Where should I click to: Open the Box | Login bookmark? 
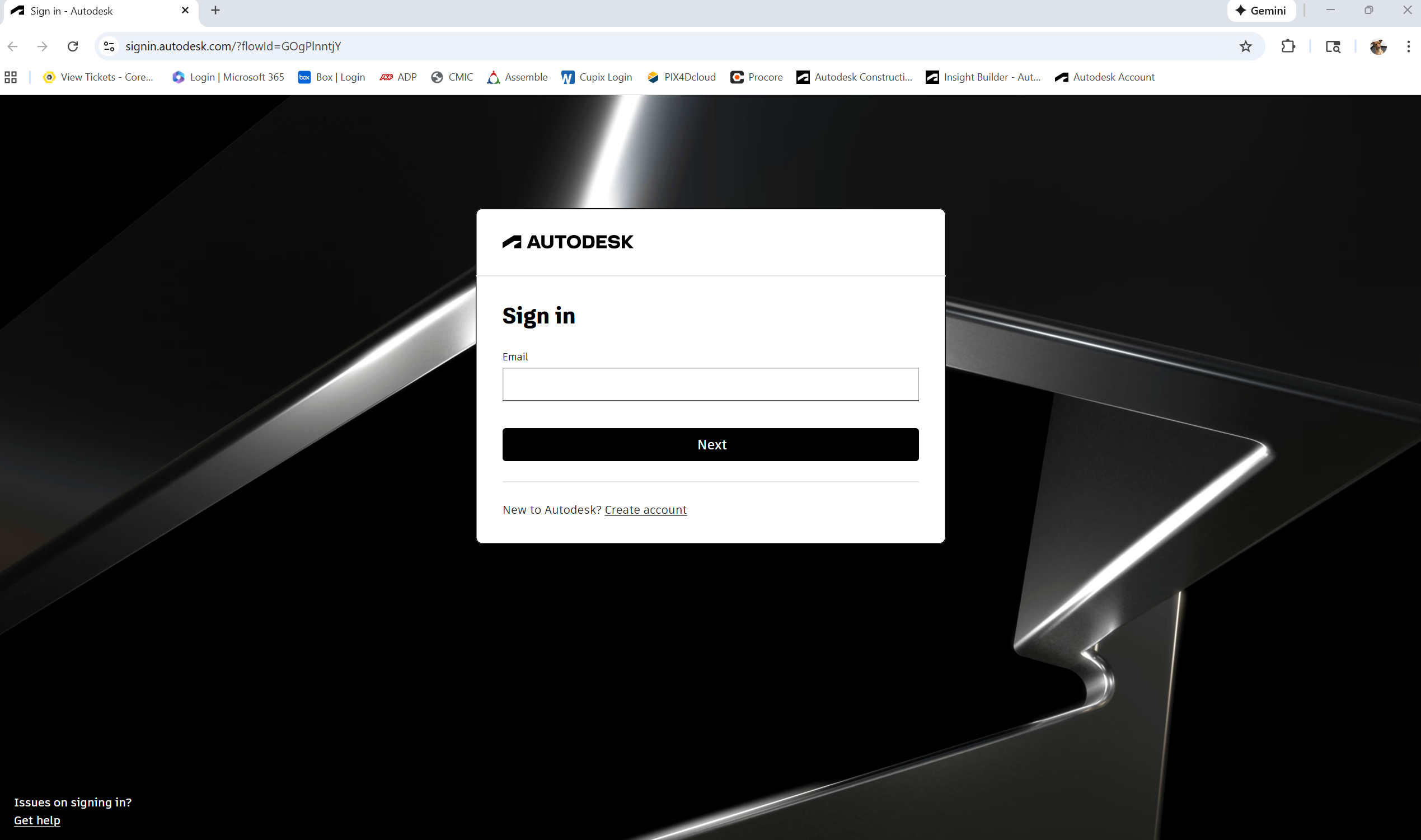pos(332,77)
